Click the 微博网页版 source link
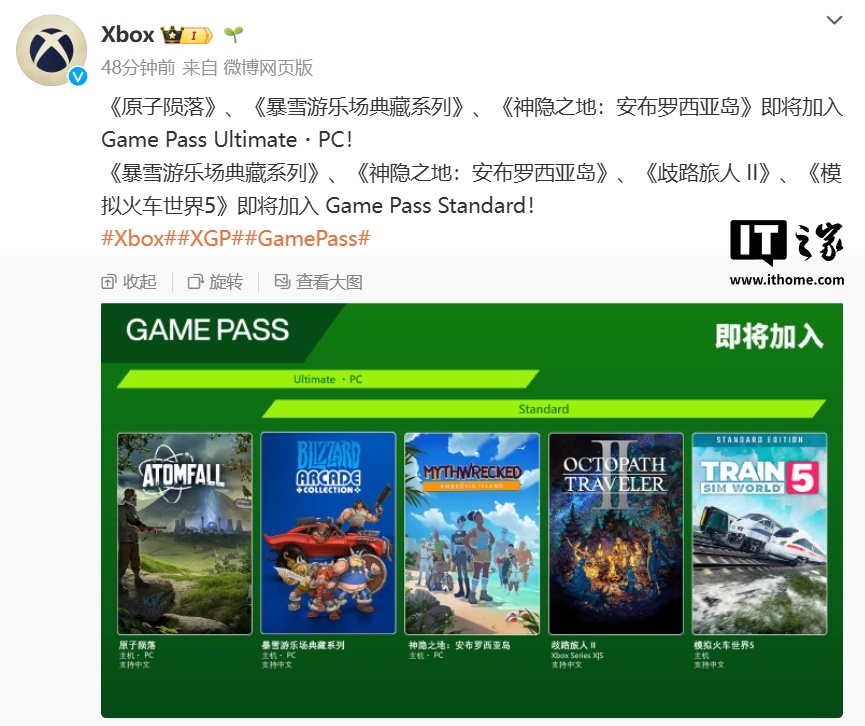 tap(268, 67)
